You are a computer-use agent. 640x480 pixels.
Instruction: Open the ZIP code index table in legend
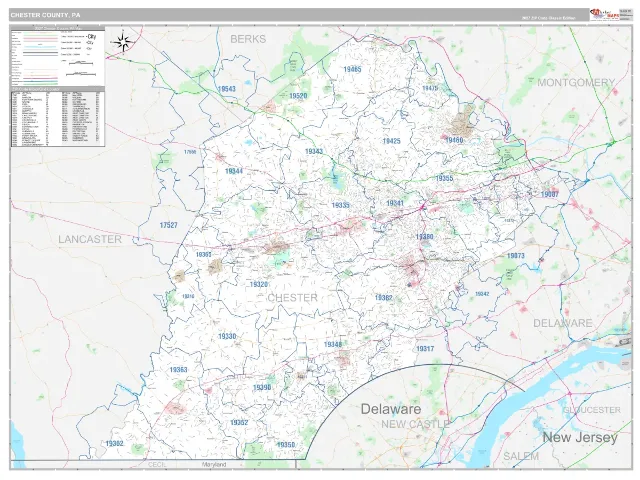coord(58,118)
